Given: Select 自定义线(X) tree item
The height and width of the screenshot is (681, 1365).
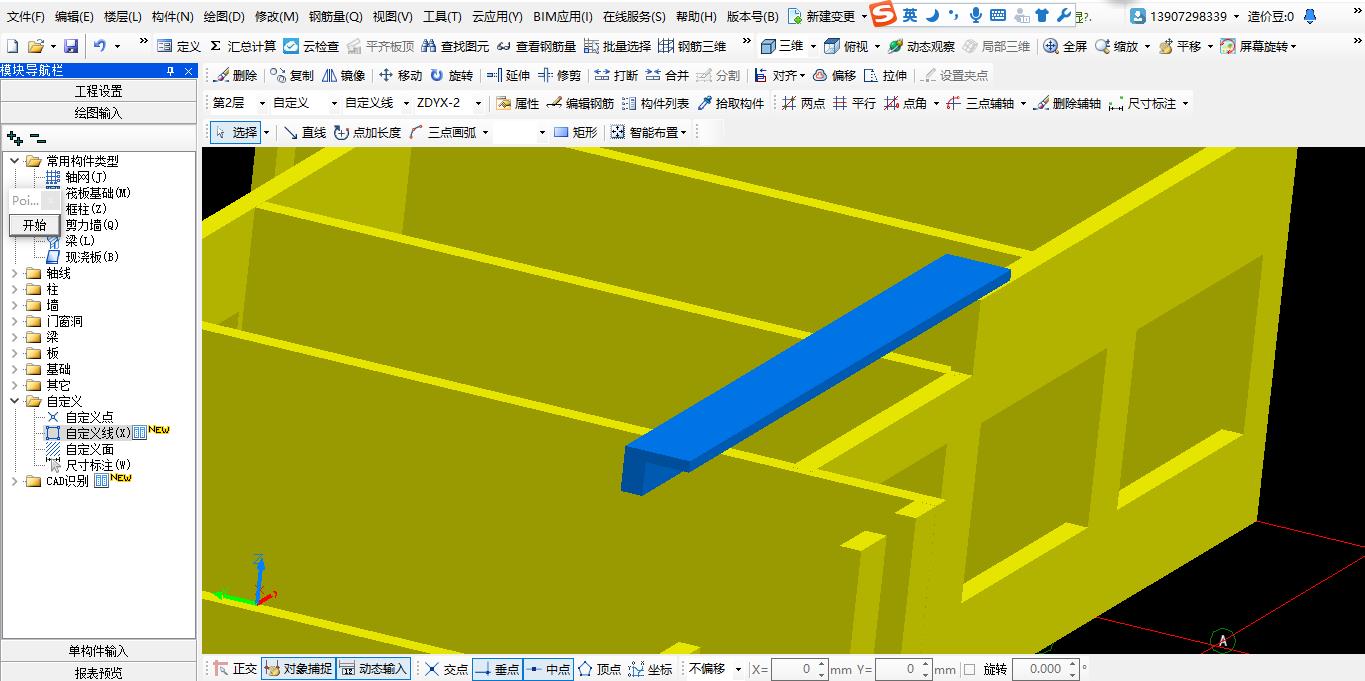Looking at the screenshot, I should (98, 433).
